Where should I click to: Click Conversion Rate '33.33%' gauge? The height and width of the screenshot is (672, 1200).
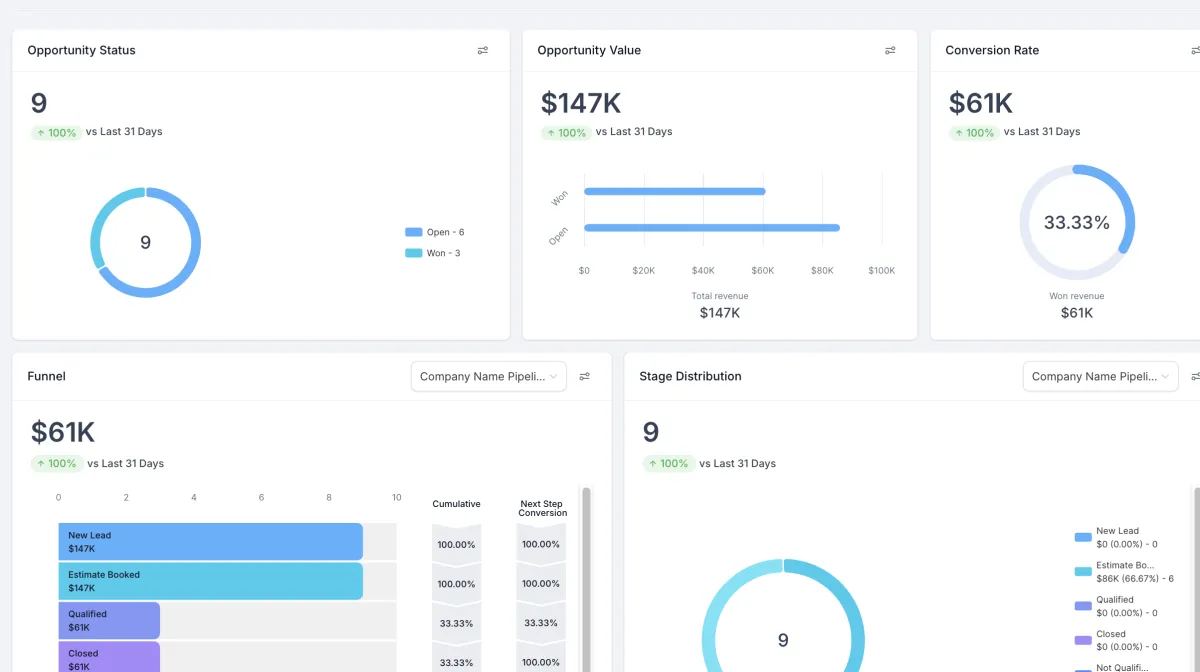[1077, 222]
